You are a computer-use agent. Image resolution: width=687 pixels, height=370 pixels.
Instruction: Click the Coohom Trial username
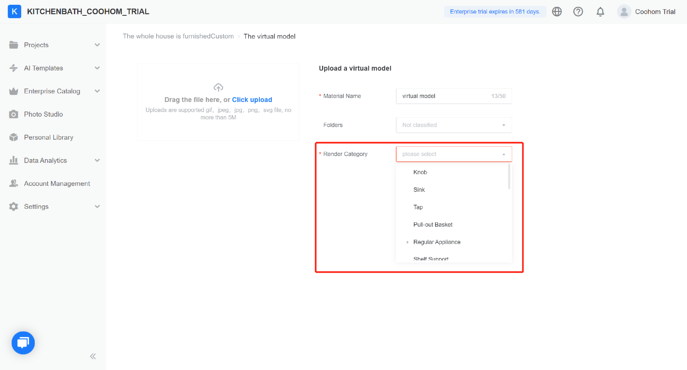[x=655, y=12]
